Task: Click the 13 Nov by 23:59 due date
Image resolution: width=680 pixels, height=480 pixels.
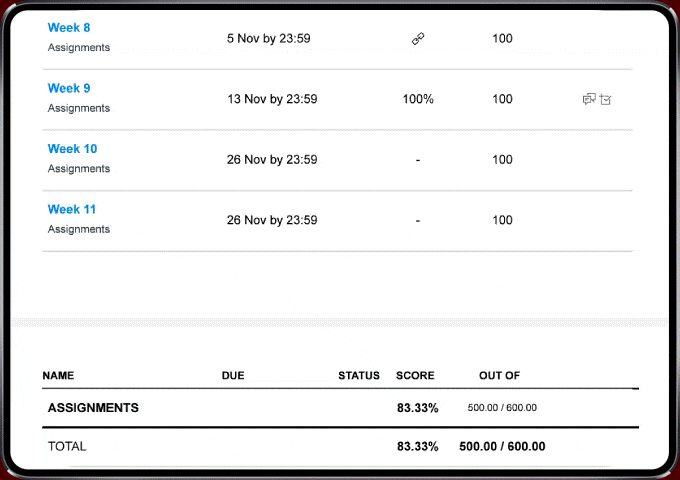Action: pyautogui.click(x=272, y=99)
